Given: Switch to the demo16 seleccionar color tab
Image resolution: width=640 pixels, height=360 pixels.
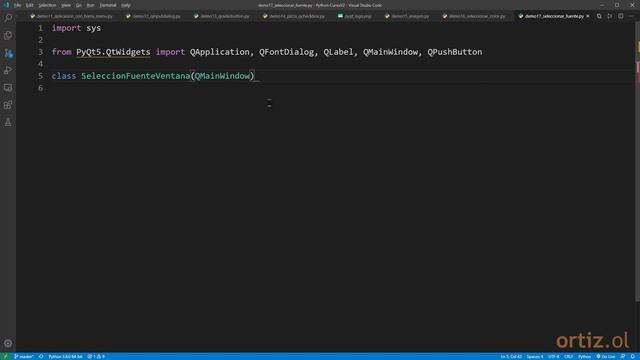Looking at the screenshot, I should pos(474,16).
